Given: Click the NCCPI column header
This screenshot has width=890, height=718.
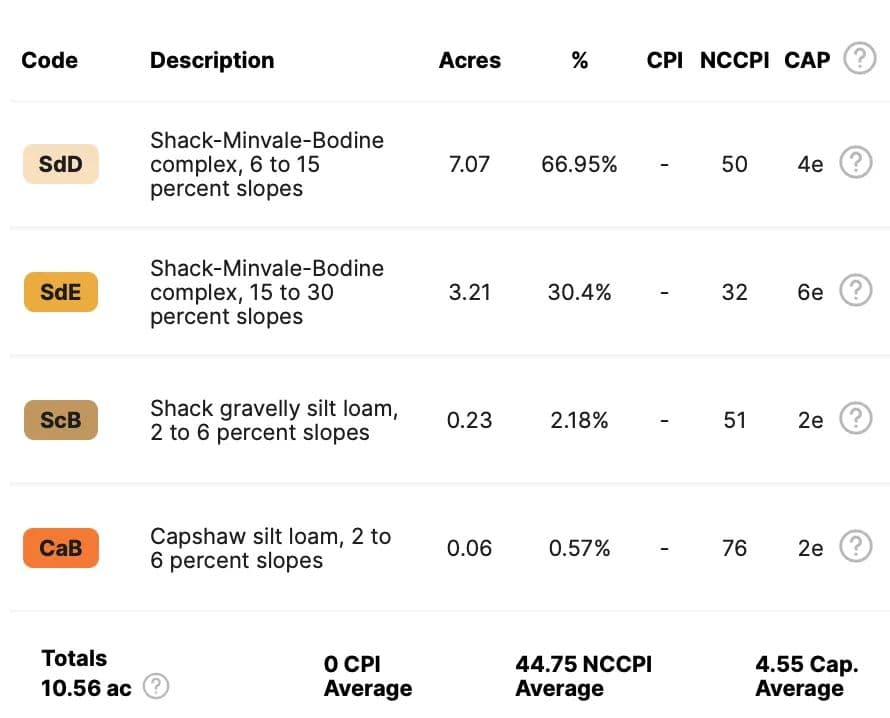Looking at the screenshot, I should click(734, 60).
